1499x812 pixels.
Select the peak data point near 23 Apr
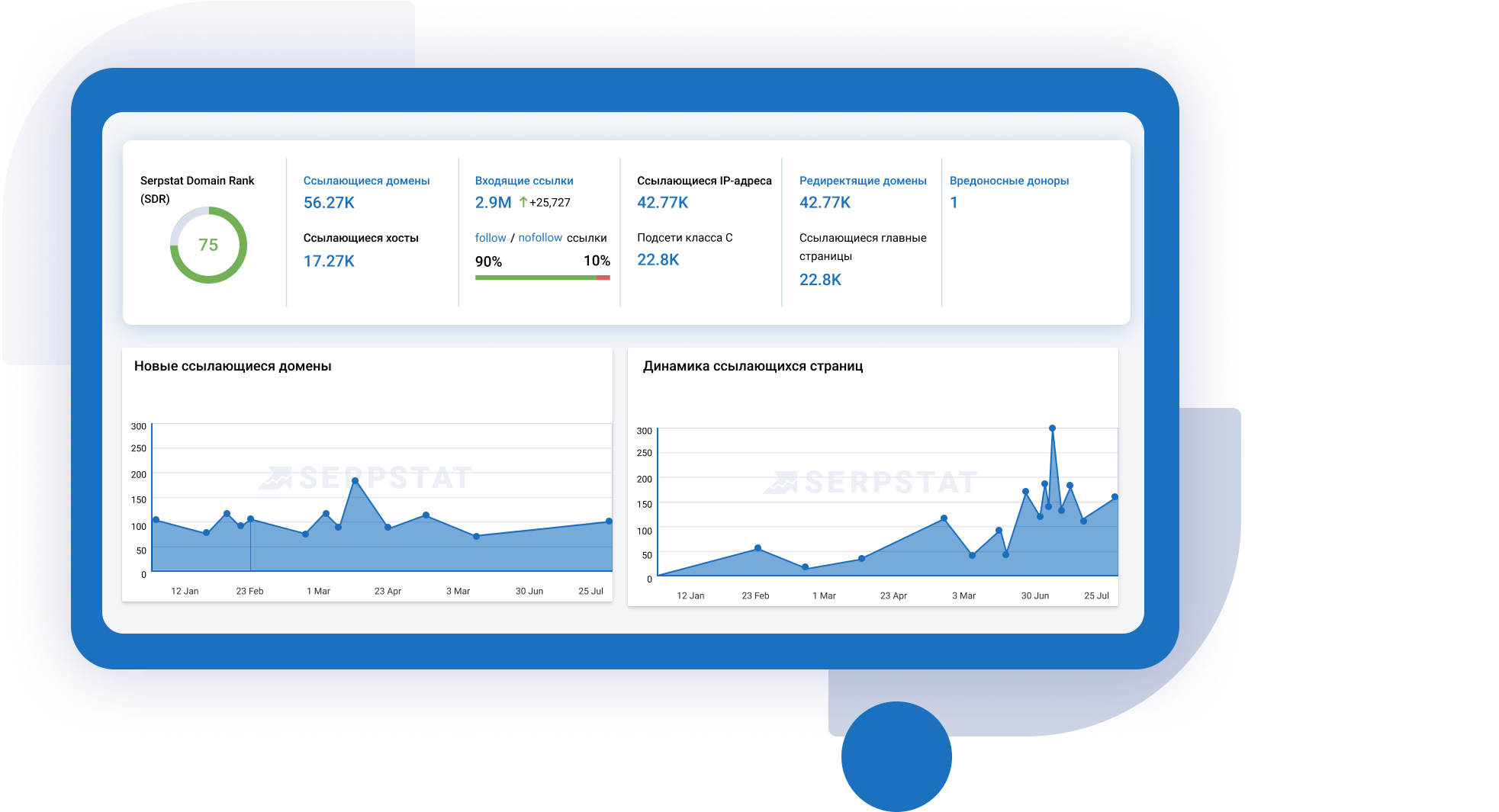(x=355, y=480)
